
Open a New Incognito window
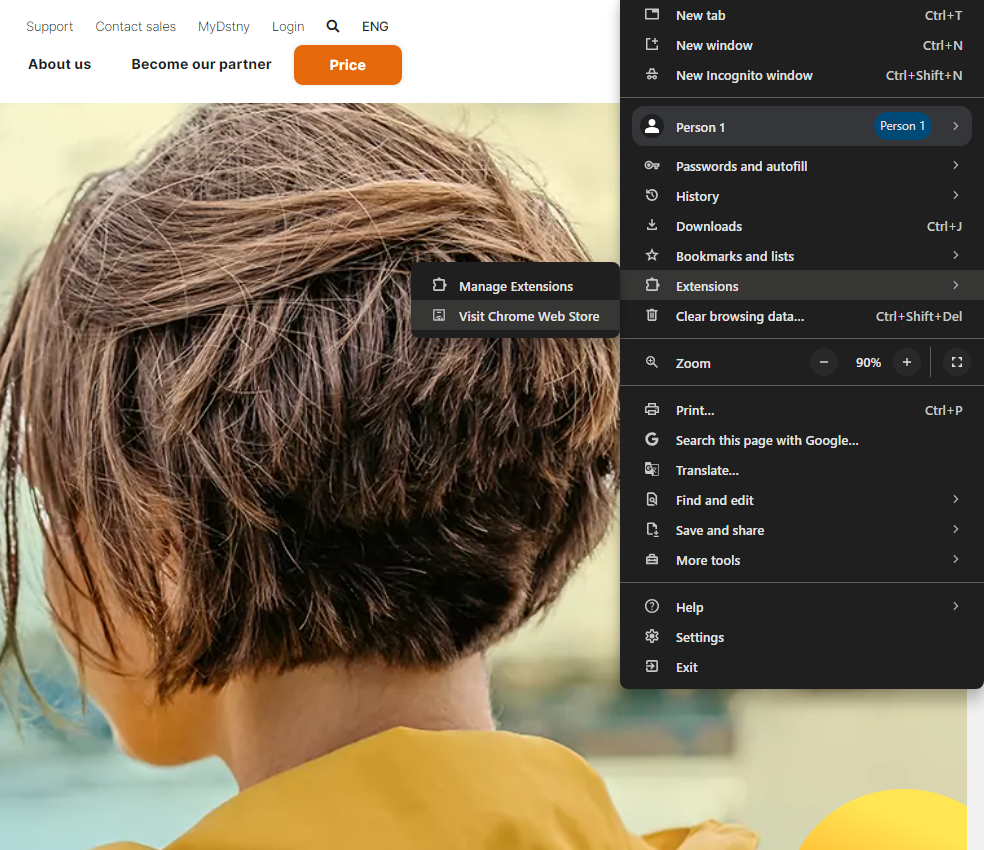tap(802, 75)
